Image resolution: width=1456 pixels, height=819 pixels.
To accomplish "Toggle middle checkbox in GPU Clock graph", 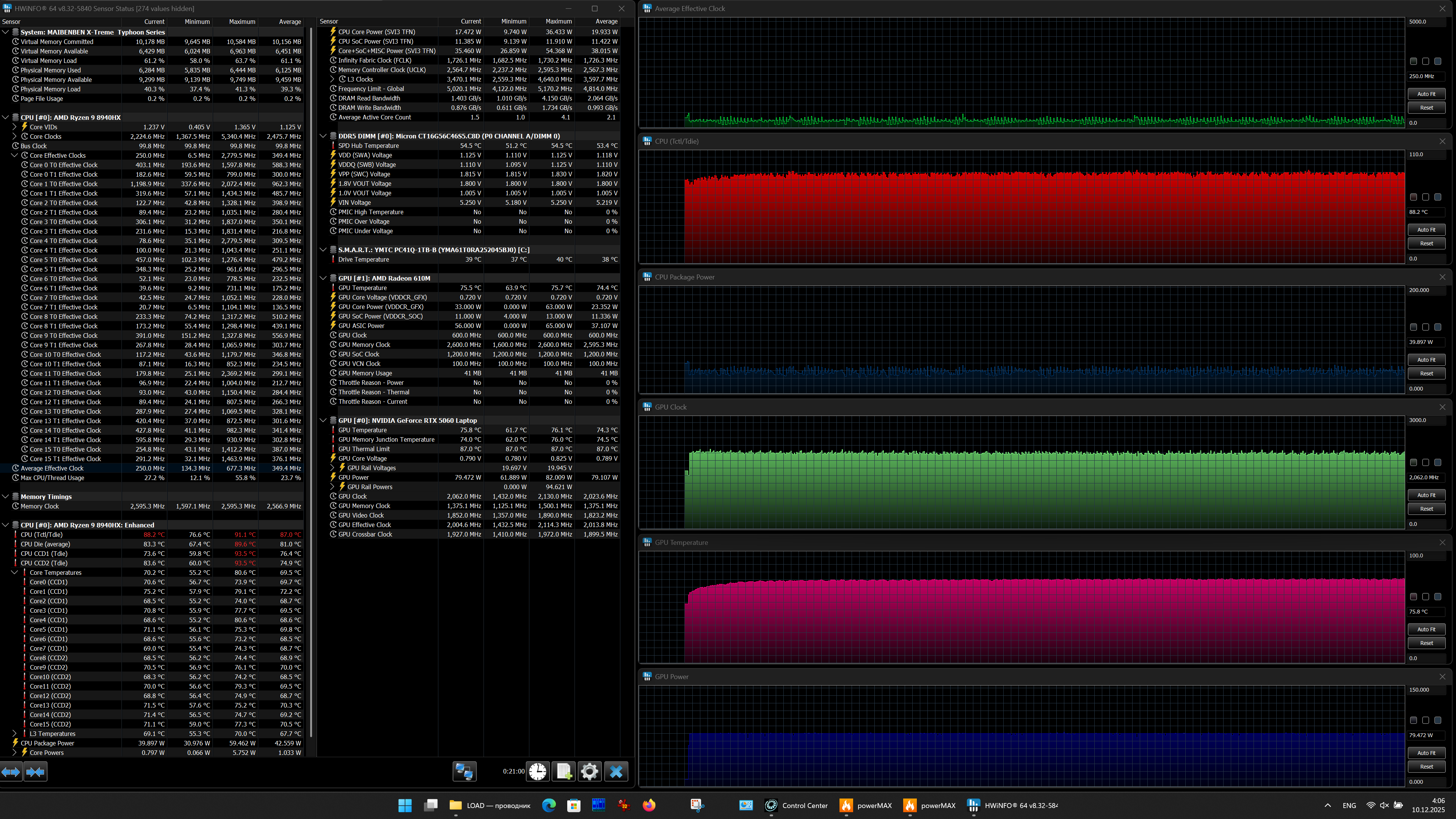I will tap(1426, 462).
